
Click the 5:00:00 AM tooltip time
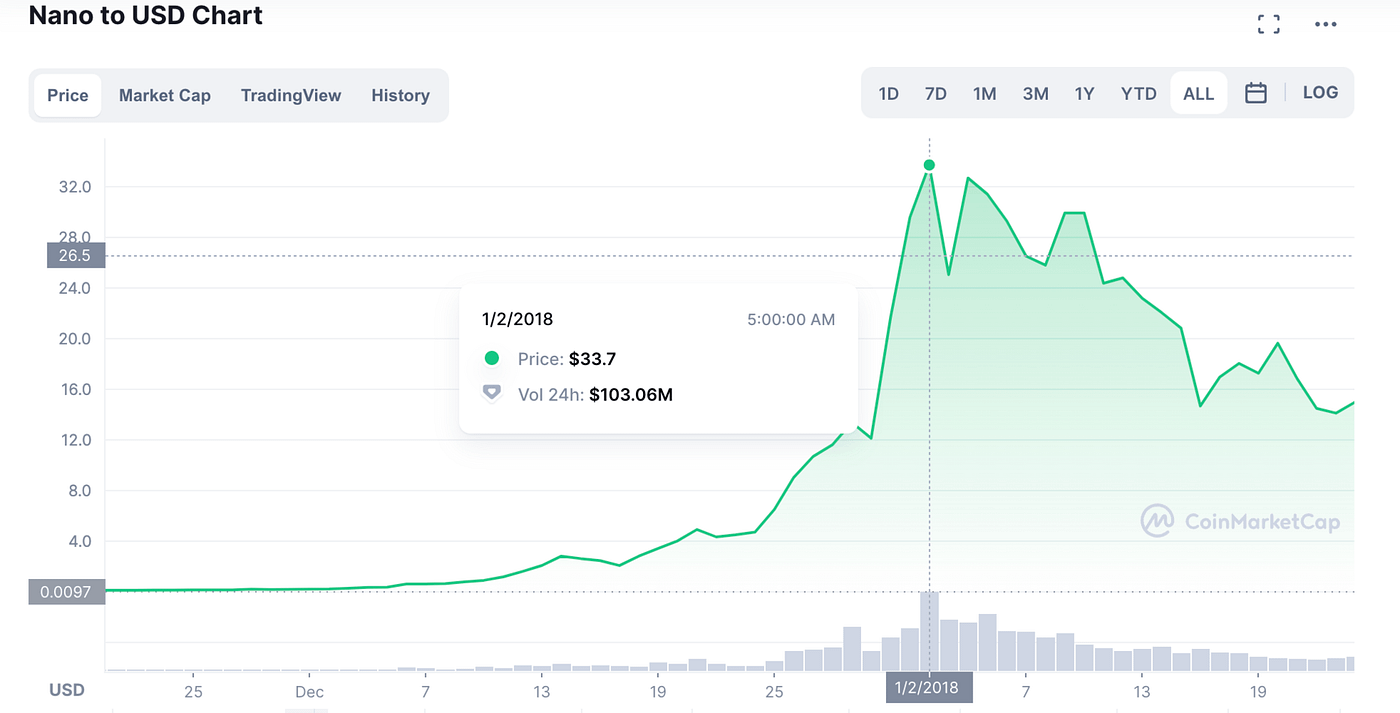[791, 320]
